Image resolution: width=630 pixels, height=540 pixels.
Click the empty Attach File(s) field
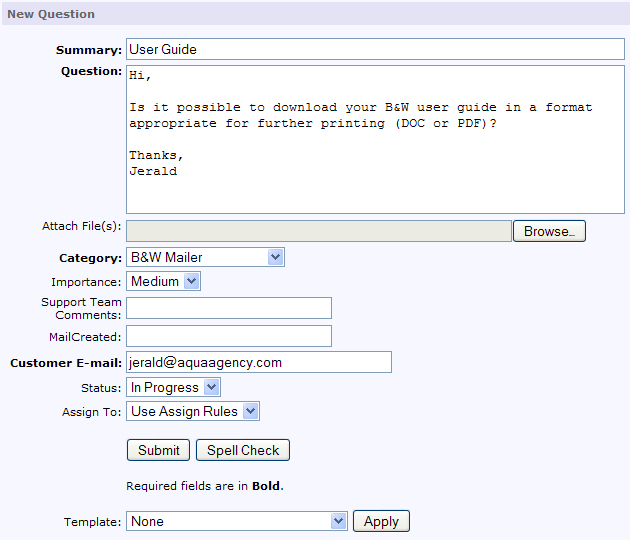coord(319,231)
